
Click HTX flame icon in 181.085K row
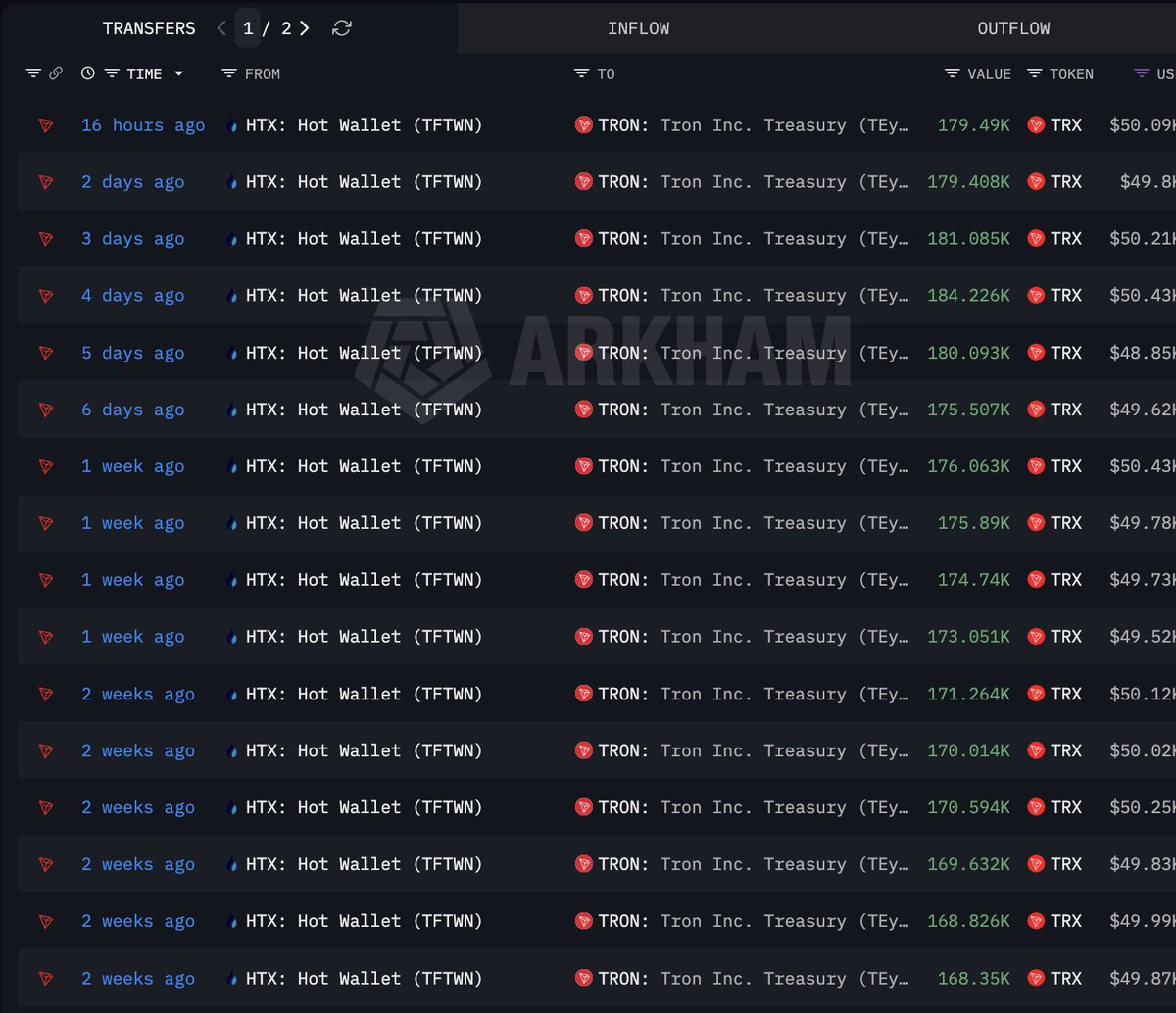232,239
